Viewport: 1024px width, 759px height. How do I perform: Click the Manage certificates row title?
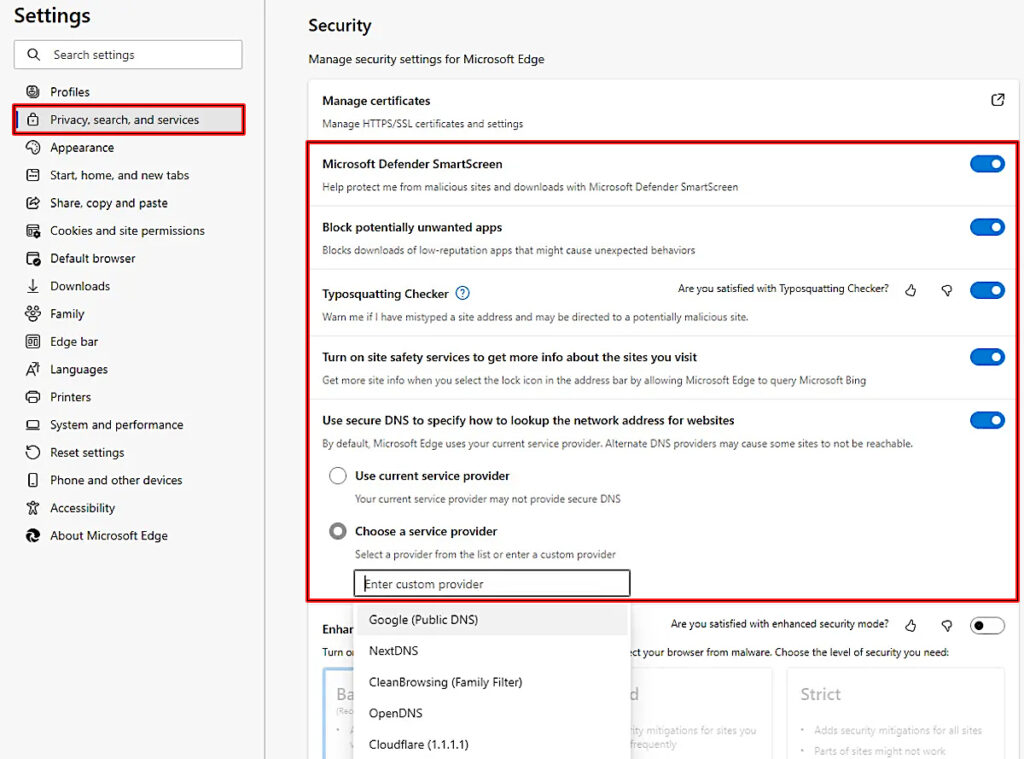376,101
